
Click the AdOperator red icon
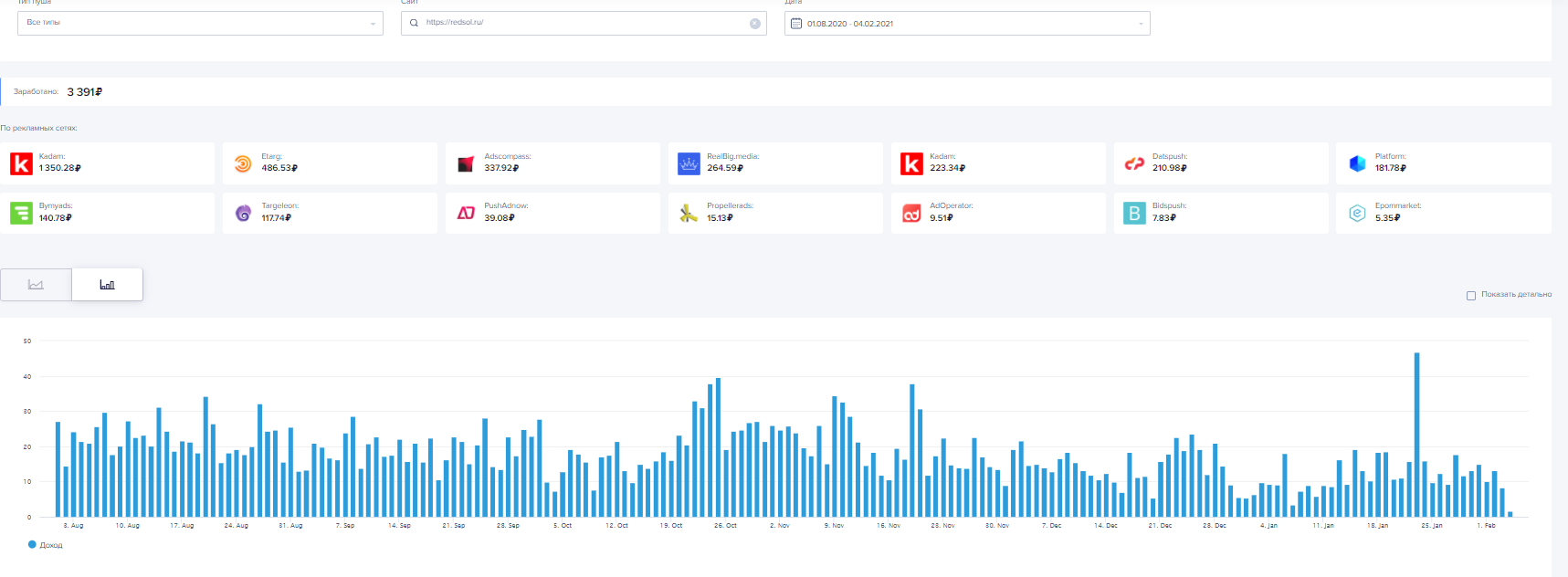point(911,214)
